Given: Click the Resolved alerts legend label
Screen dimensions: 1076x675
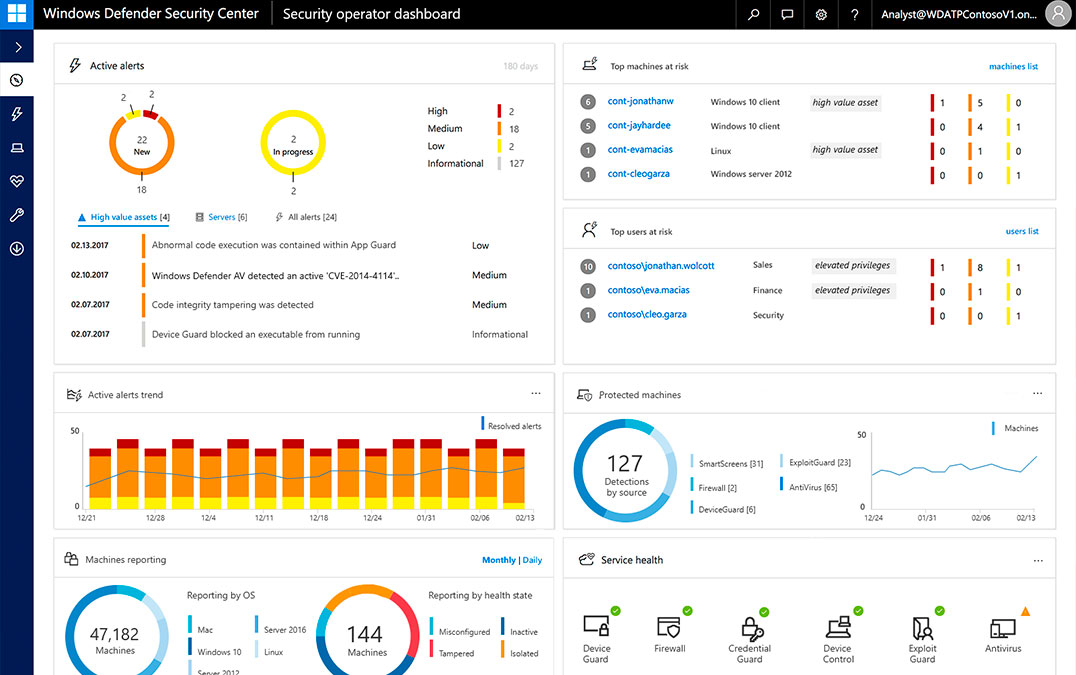Looking at the screenshot, I should pos(515,426).
